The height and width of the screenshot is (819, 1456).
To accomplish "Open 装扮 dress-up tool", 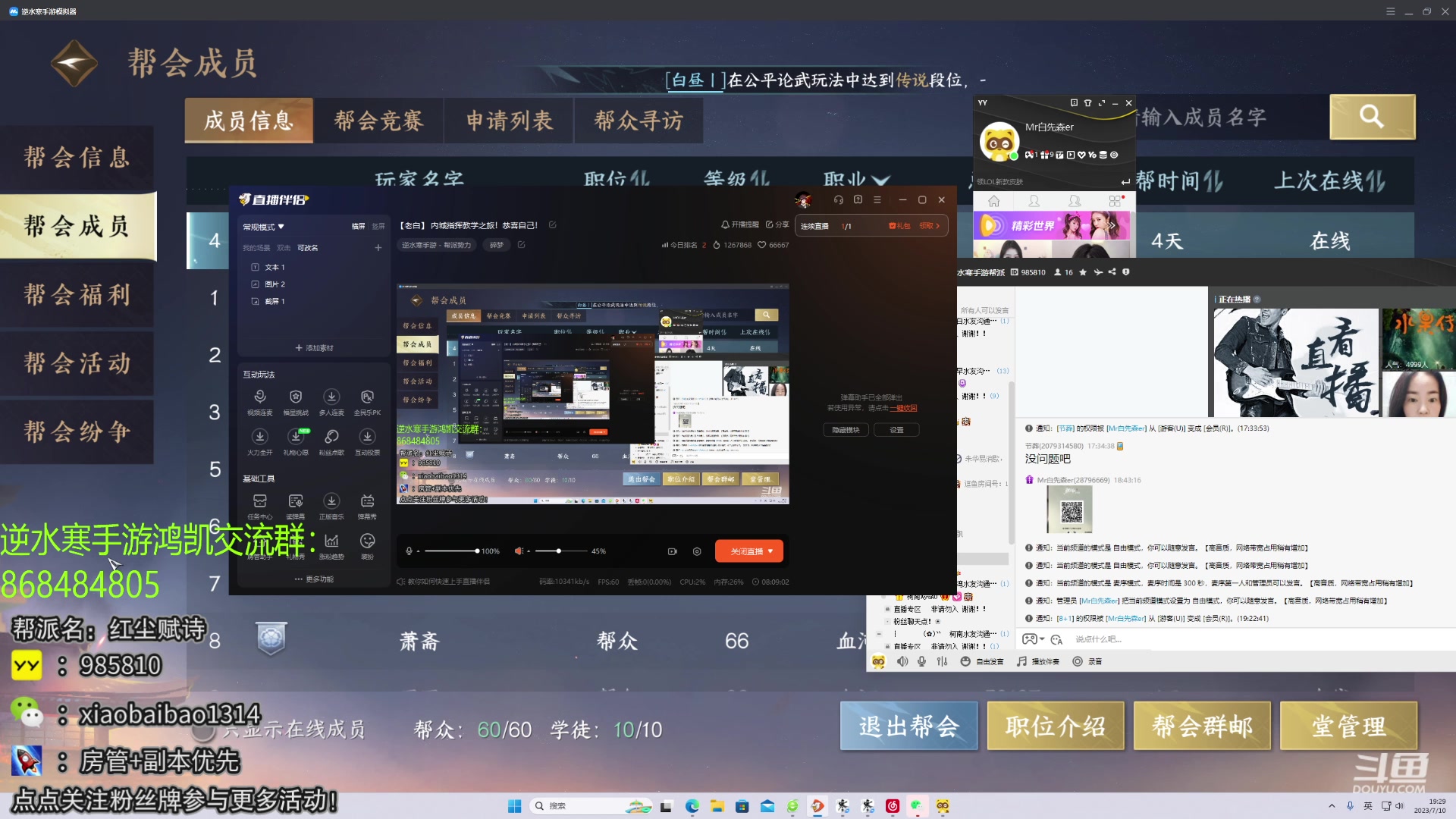I will coord(367,546).
